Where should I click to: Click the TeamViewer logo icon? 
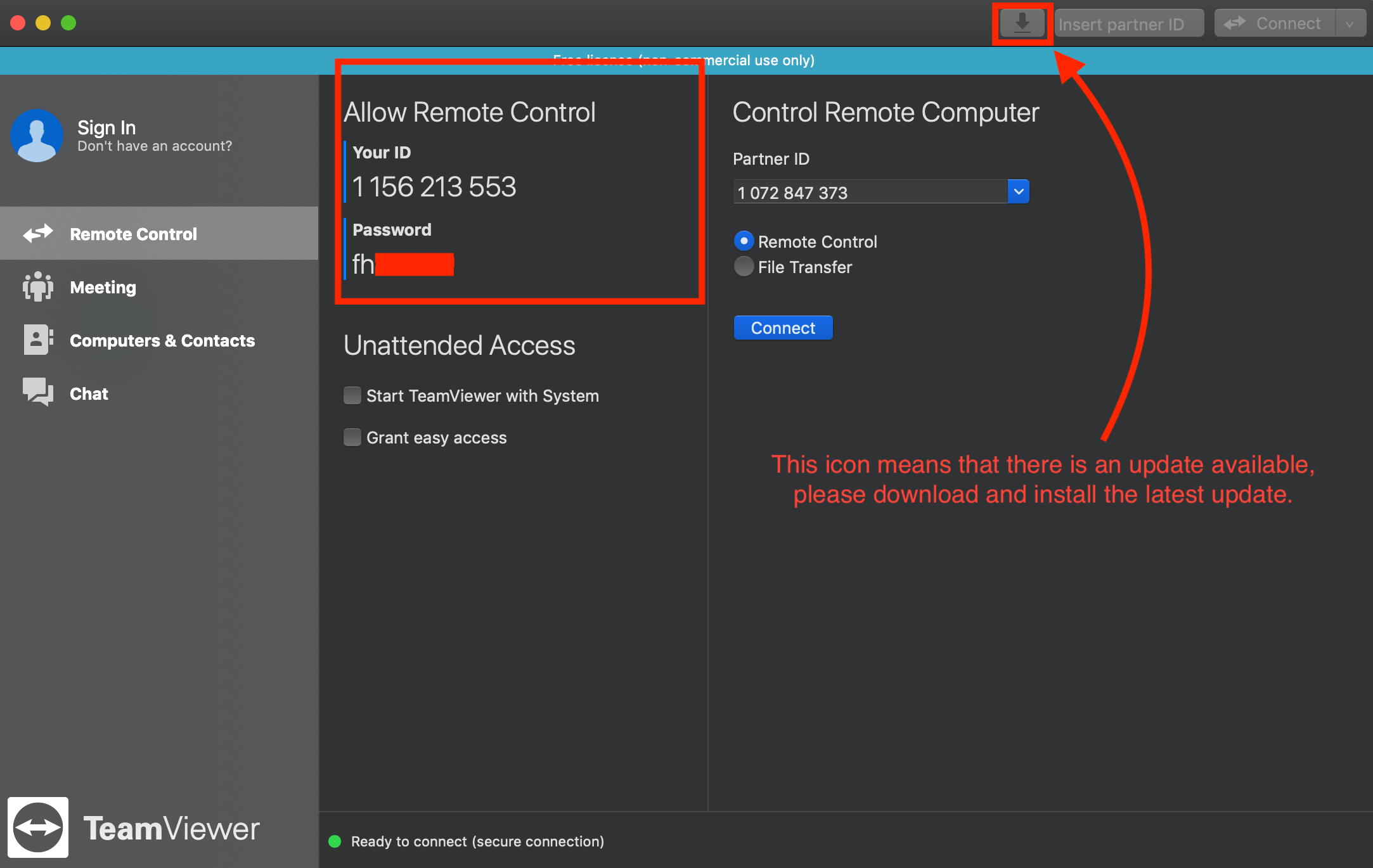(x=38, y=827)
